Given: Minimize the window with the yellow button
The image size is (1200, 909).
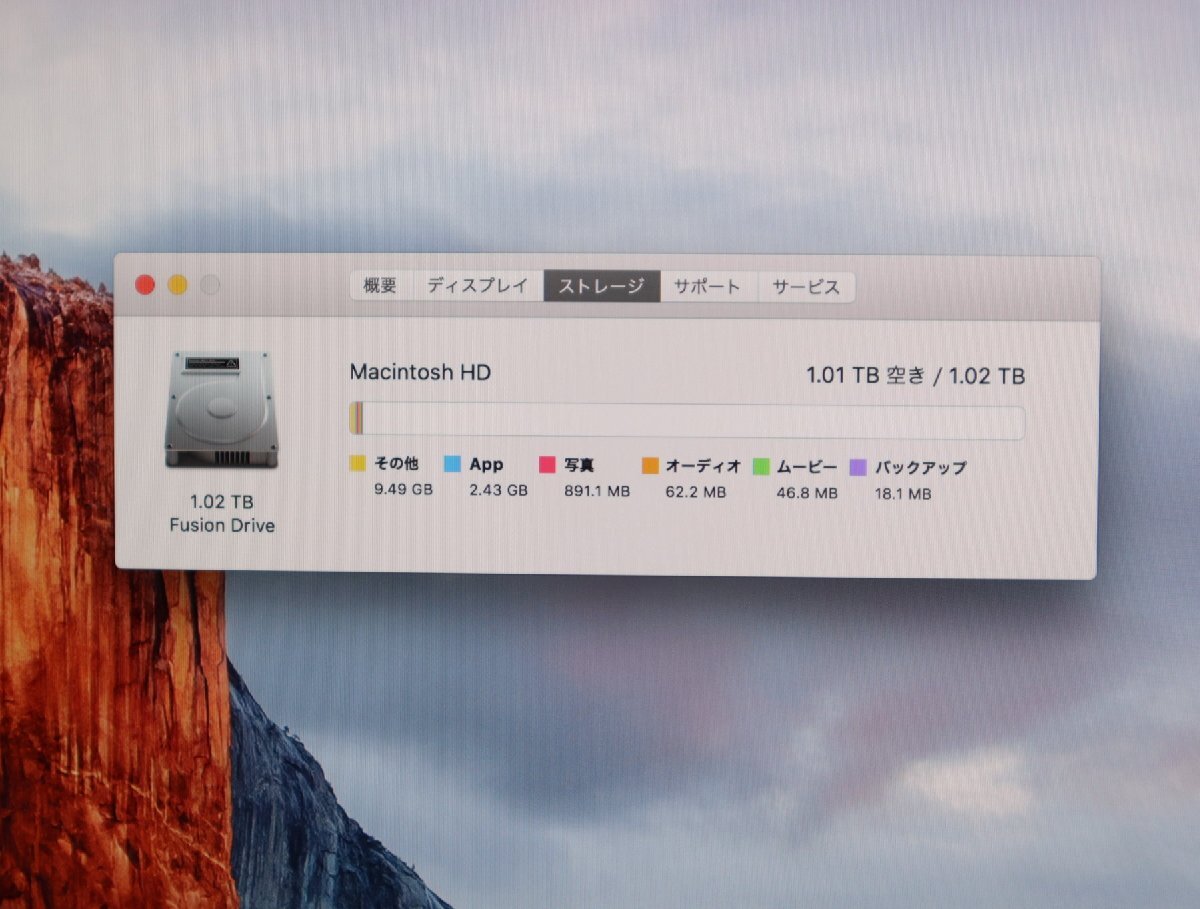Looking at the screenshot, I should pos(177,285).
